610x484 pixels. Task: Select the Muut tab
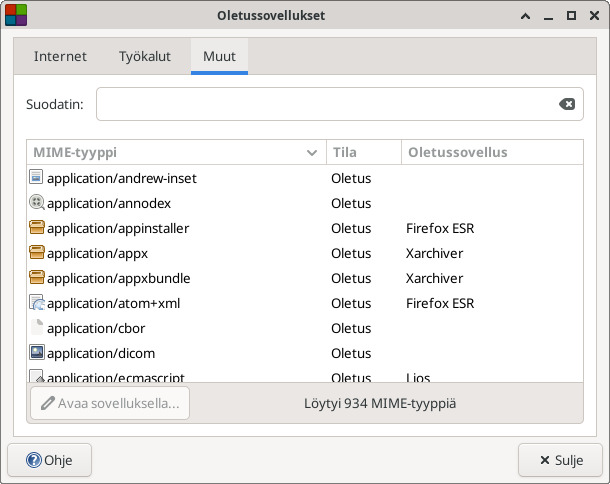tap(219, 57)
